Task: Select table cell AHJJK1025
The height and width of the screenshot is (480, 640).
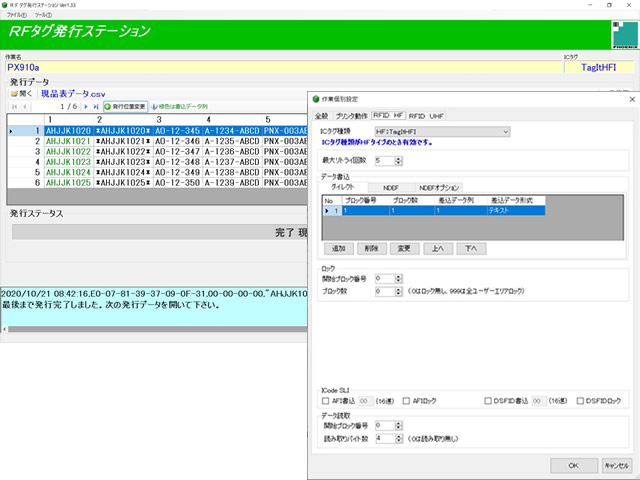Action: pyautogui.click(x=68, y=183)
